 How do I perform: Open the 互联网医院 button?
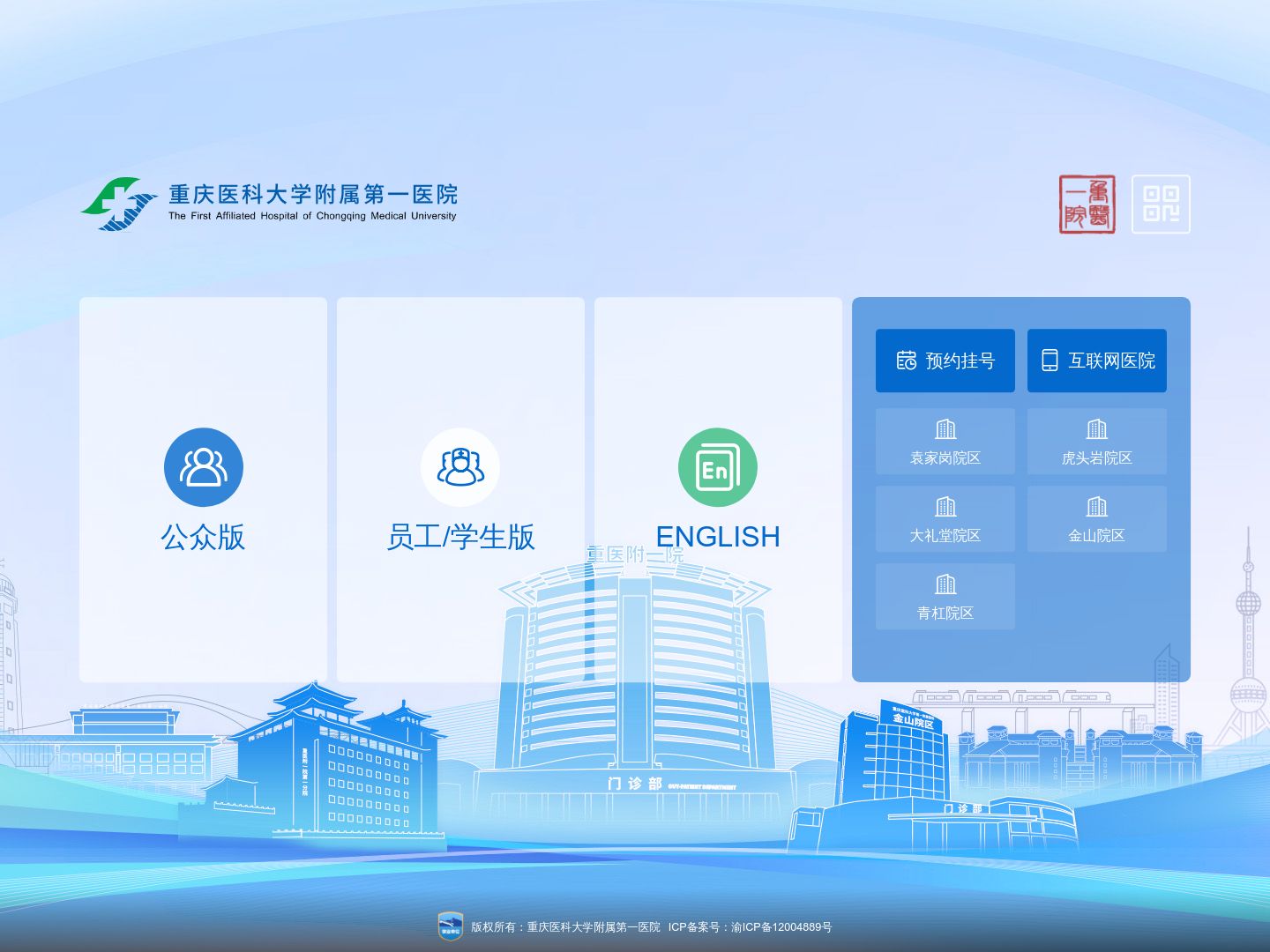click(1097, 361)
